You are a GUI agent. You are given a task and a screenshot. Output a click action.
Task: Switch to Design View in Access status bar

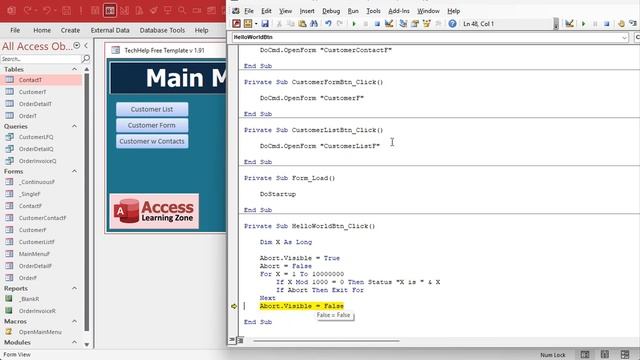[624, 354]
